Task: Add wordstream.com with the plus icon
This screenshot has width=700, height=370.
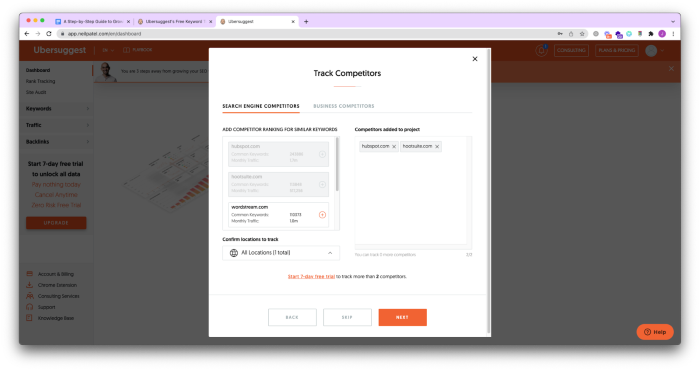Action: 322,215
